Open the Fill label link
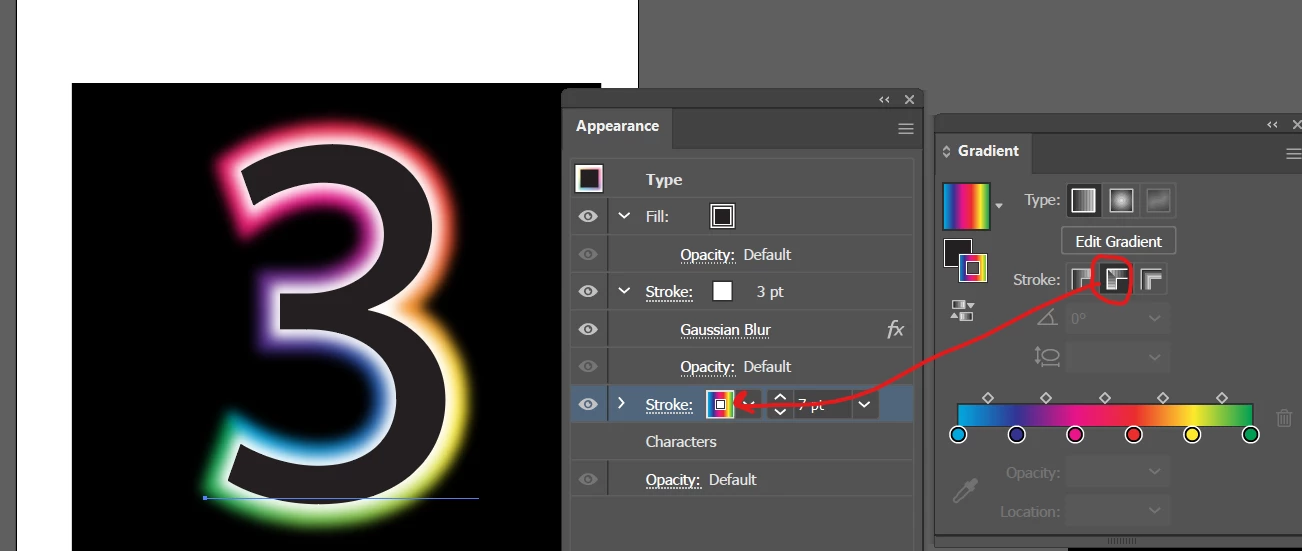Viewport: 1302px width, 551px height. 657,216
